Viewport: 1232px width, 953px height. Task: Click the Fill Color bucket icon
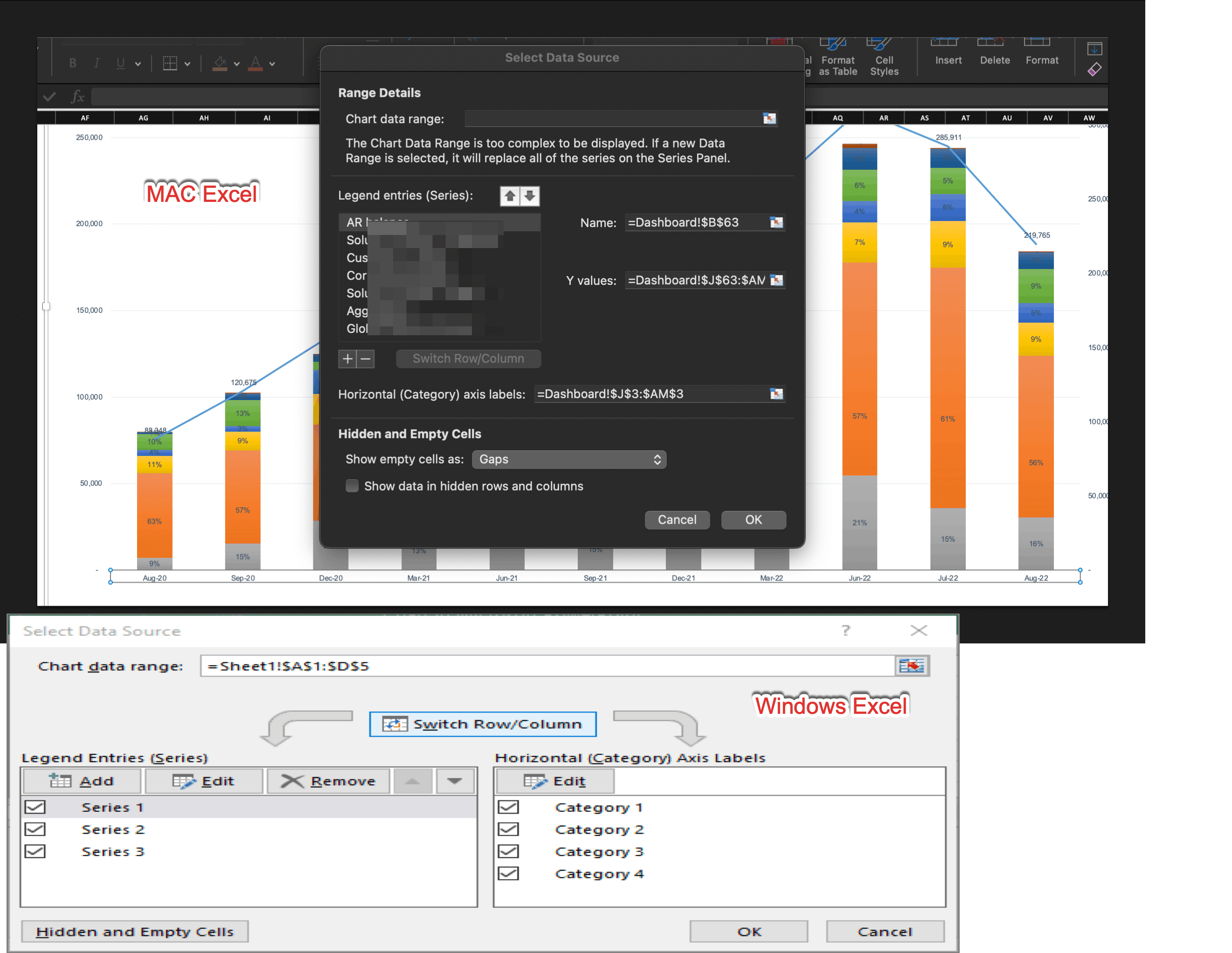pyautogui.click(x=220, y=63)
